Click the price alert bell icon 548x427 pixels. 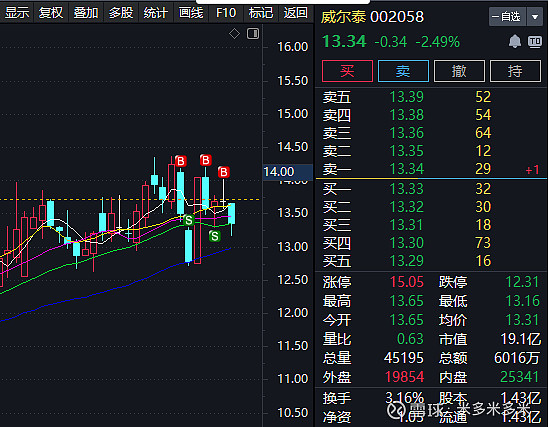pos(514,42)
